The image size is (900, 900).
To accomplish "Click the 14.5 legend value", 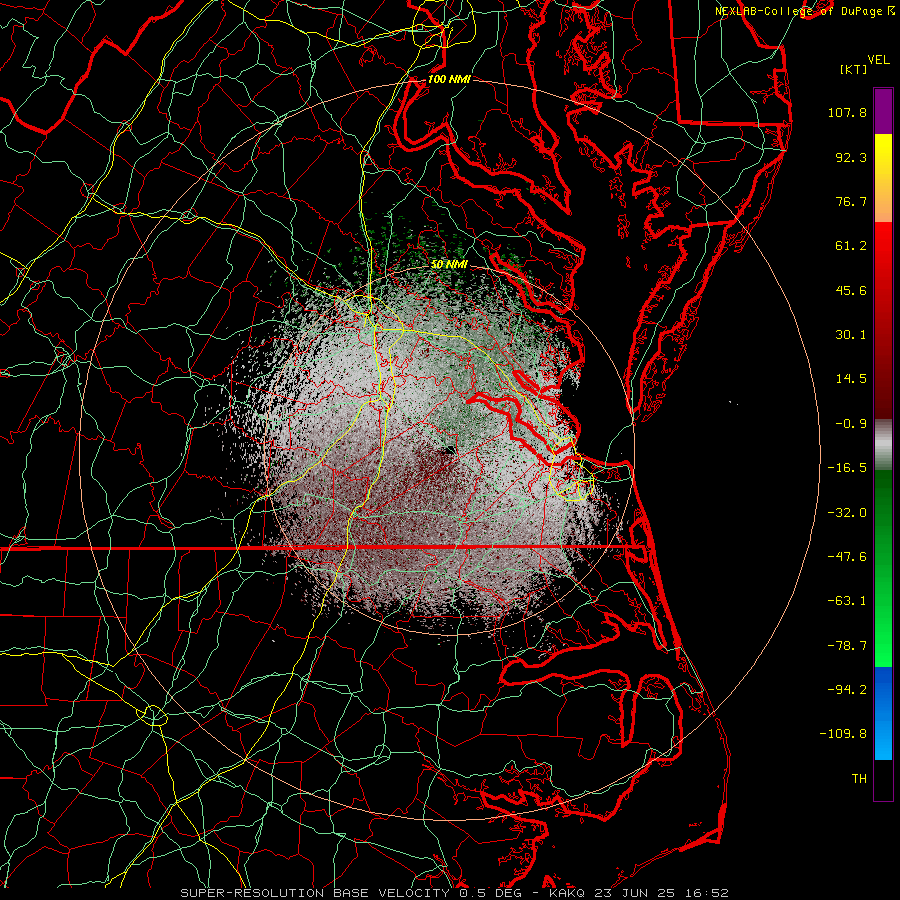I will tap(851, 379).
